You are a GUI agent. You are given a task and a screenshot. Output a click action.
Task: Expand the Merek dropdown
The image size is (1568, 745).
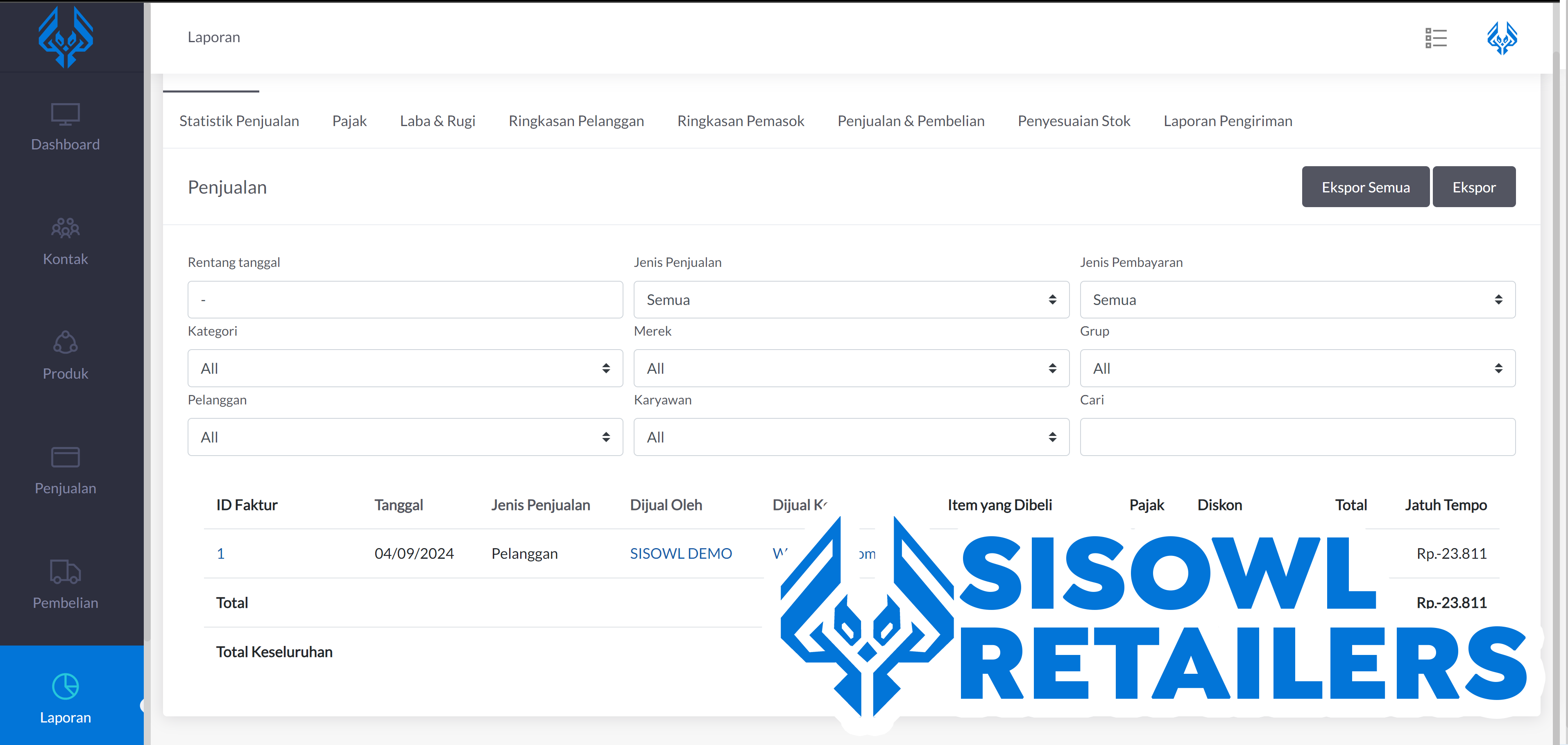click(x=851, y=368)
